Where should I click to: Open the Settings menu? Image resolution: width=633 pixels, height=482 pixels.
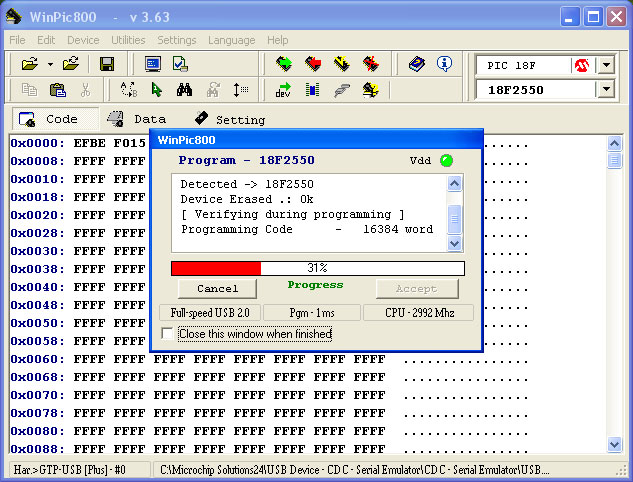coord(176,40)
